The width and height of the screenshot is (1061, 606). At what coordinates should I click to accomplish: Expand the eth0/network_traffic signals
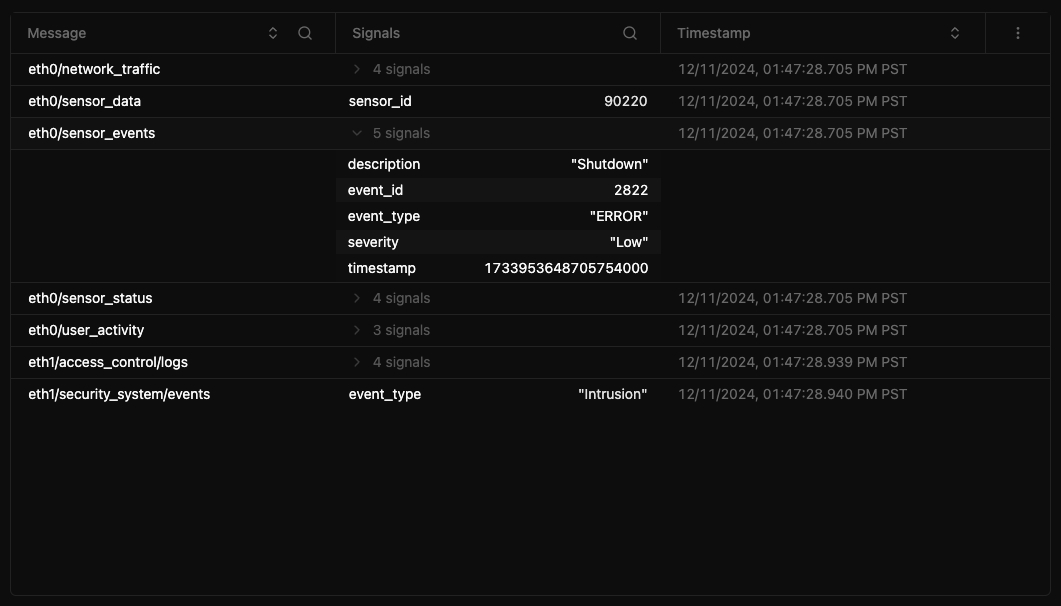click(357, 69)
